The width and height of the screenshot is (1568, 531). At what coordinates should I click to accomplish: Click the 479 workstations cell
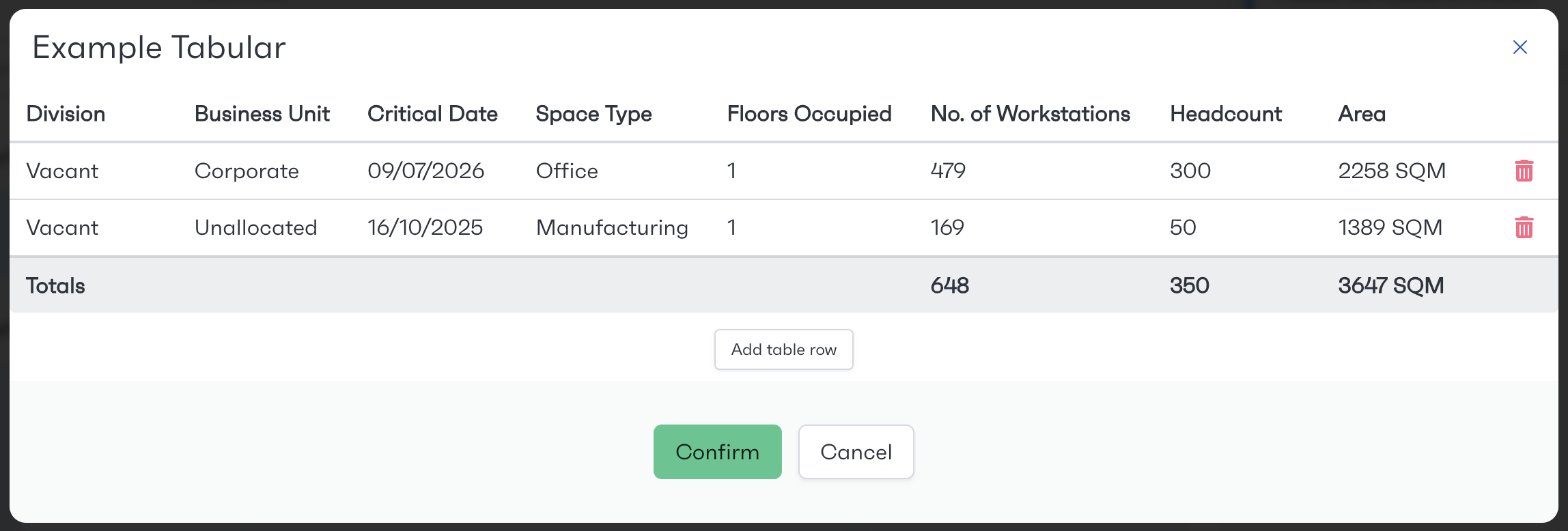pos(948,171)
